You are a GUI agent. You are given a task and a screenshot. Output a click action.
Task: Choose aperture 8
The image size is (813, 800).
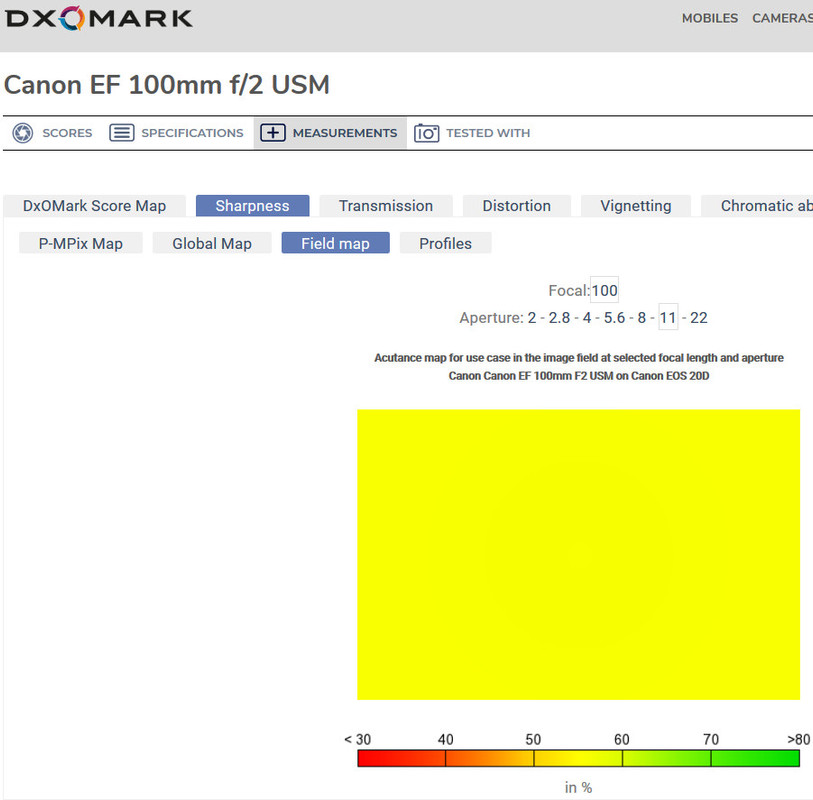[x=642, y=317]
